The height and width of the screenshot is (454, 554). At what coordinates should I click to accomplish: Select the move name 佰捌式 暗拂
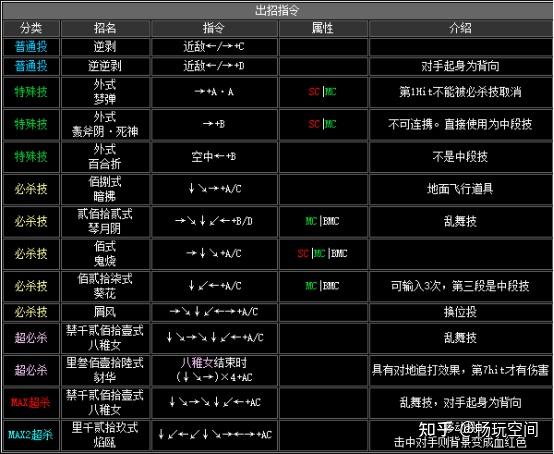(x=105, y=189)
